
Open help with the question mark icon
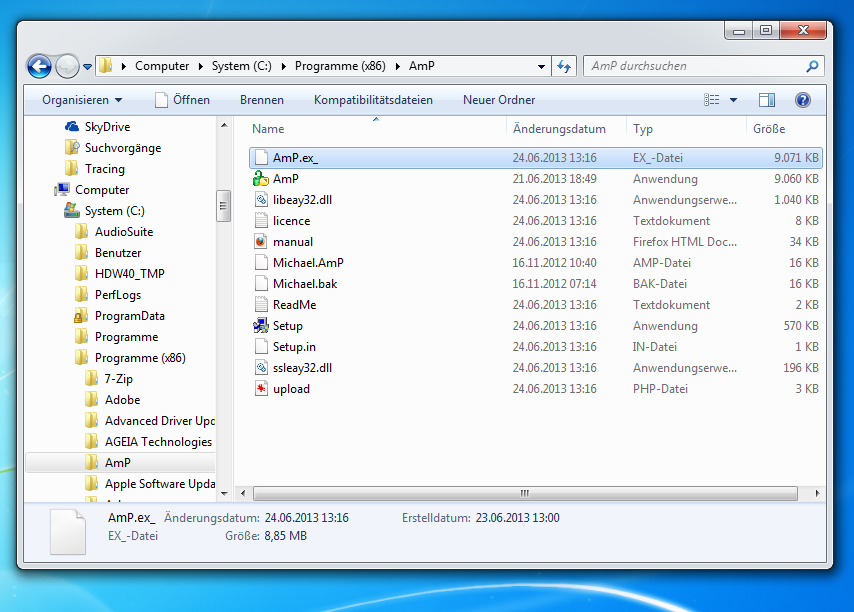pos(802,100)
